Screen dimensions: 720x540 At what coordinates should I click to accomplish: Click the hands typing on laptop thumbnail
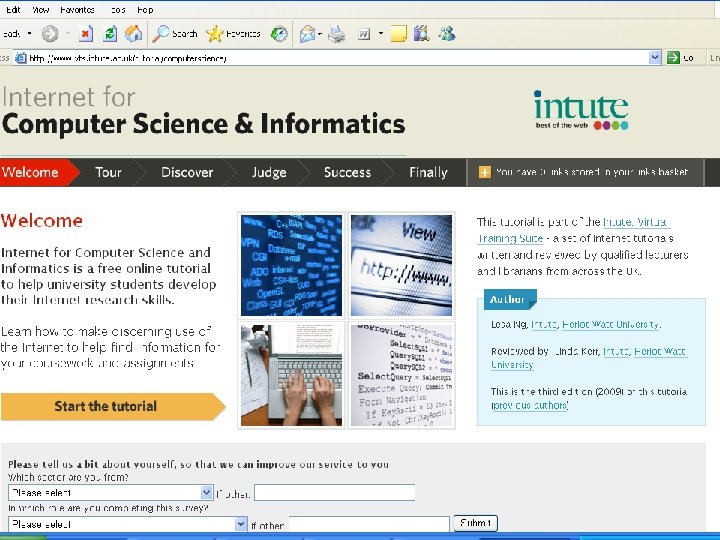(x=292, y=375)
